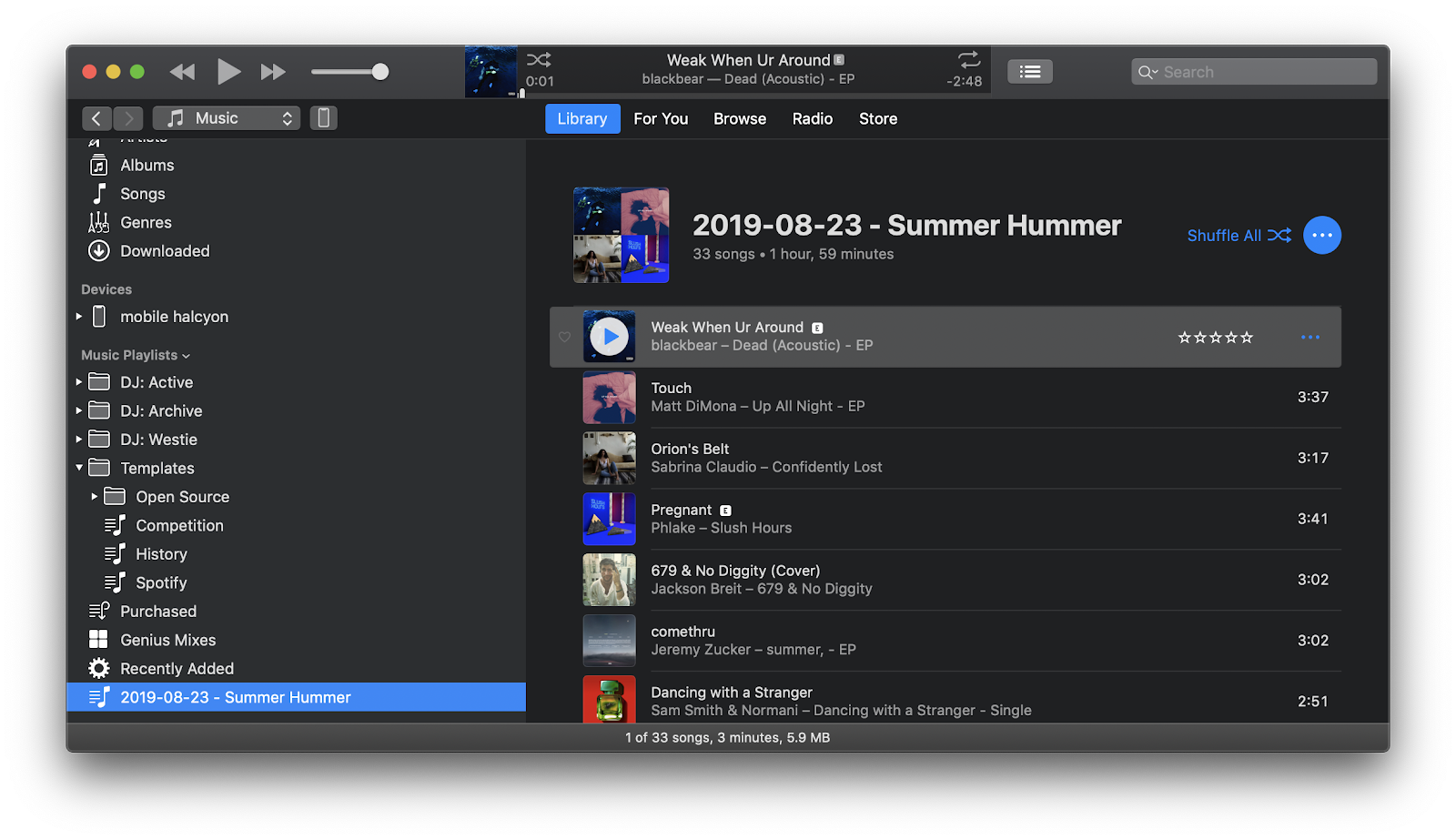Go back with the left chevron button

[x=96, y=118]
